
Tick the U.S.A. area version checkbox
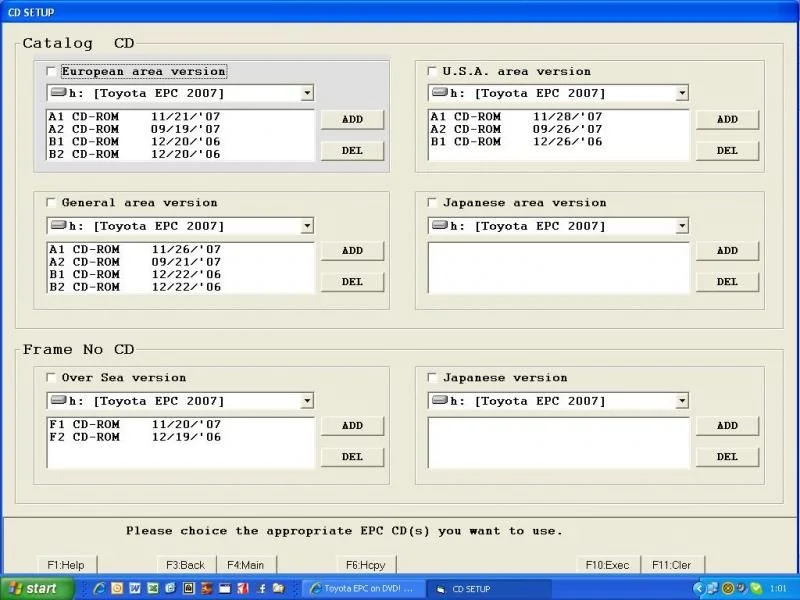pos(432,71)
